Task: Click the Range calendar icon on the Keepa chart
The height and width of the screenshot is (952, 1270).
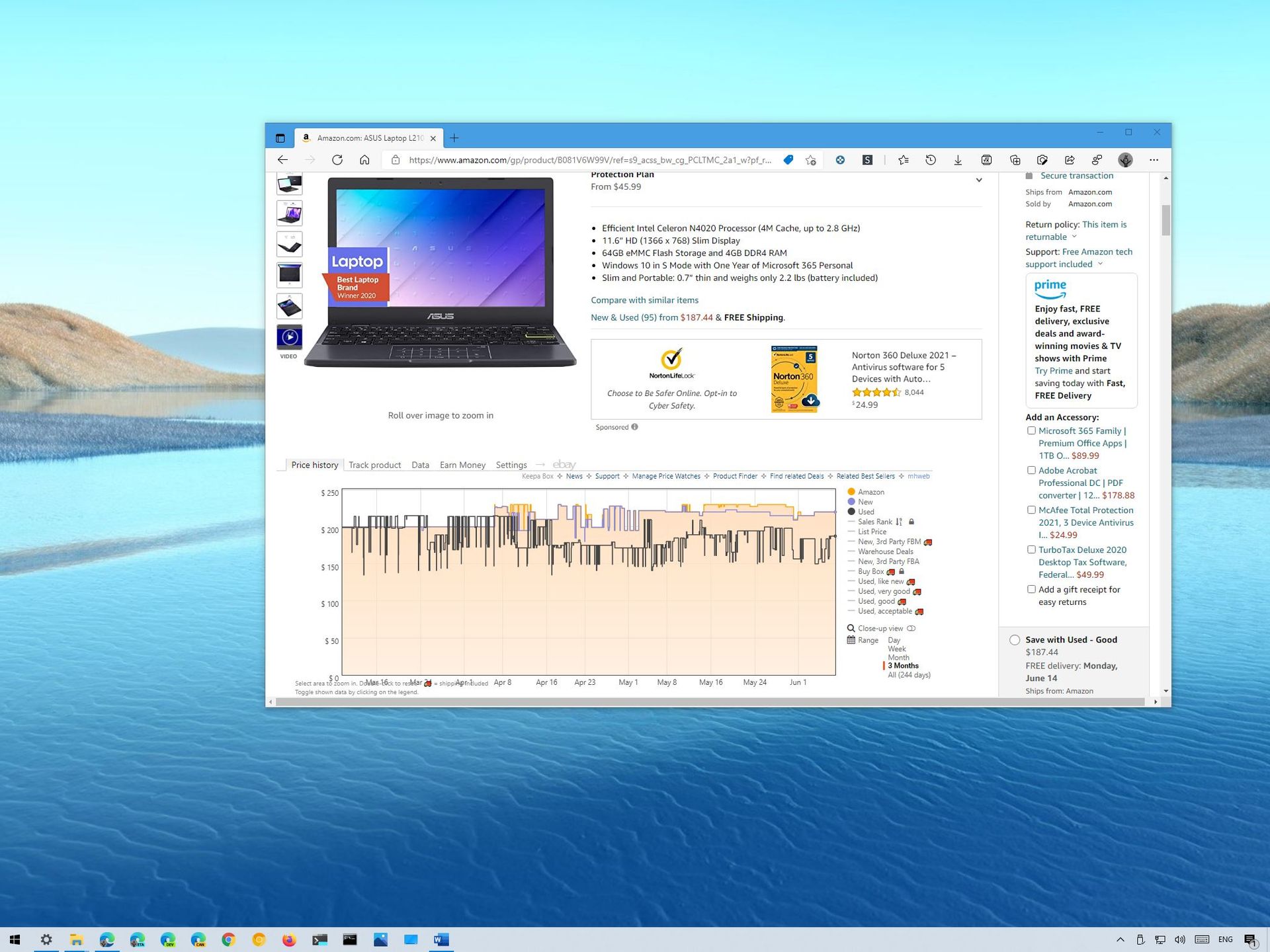Action: point(851,640)
